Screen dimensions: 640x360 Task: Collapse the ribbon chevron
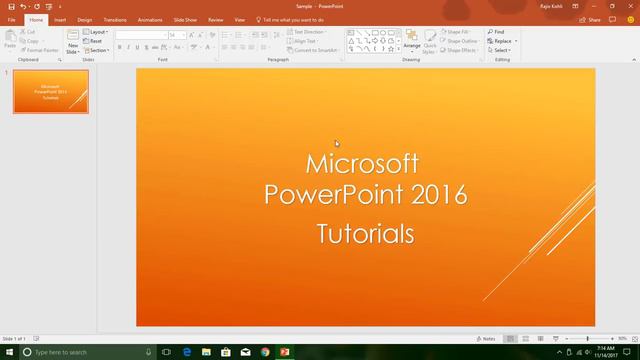634,60
